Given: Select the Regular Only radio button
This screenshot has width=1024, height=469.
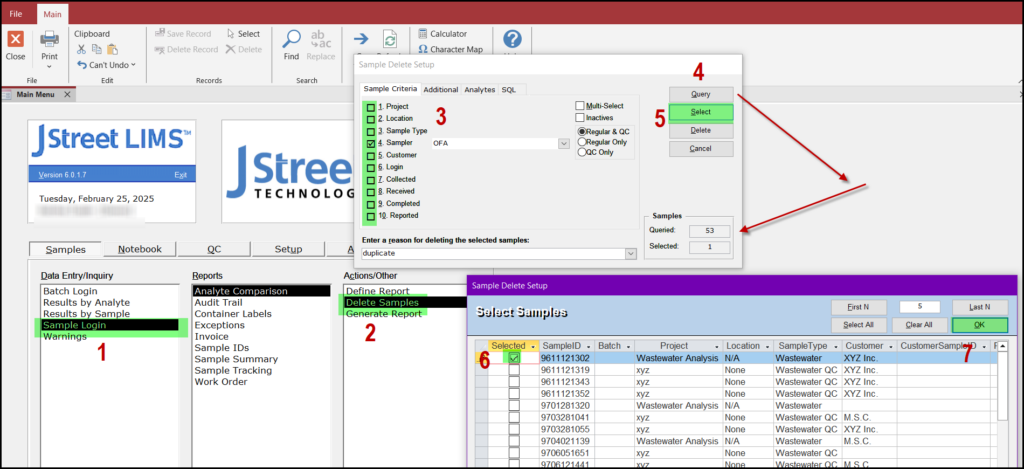Looking at the screenshot, I should click(x=581, y=142).
